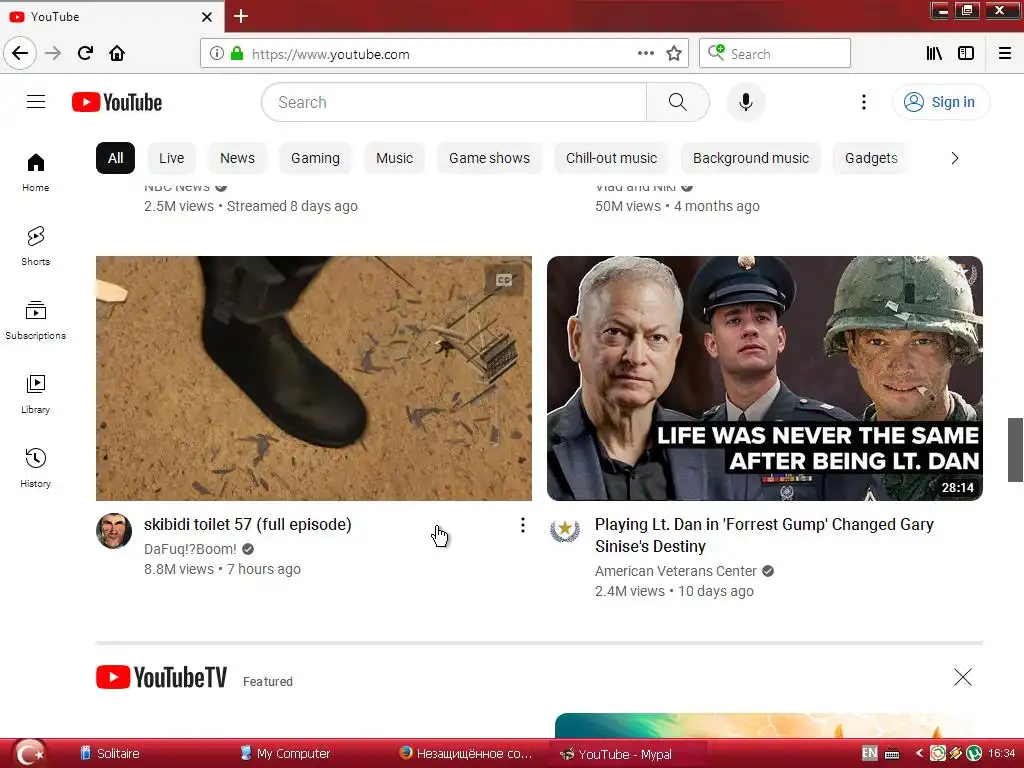Open History in the sidebar
The height and width of the screenshot is (768, 1024).
pyautogui.click(x=36, y=468)
